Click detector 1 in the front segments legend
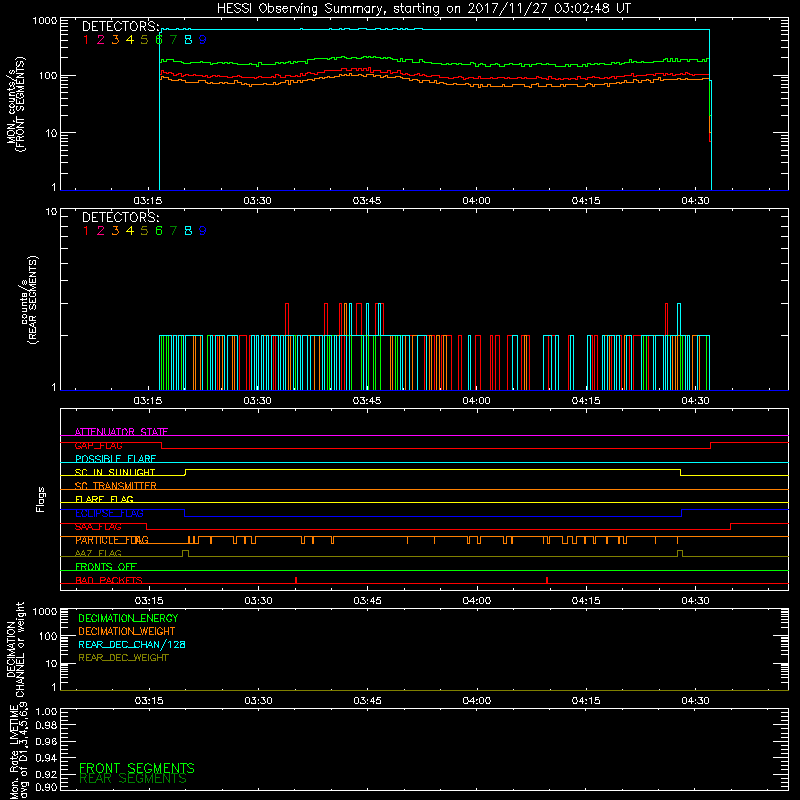 coord(86,40)
